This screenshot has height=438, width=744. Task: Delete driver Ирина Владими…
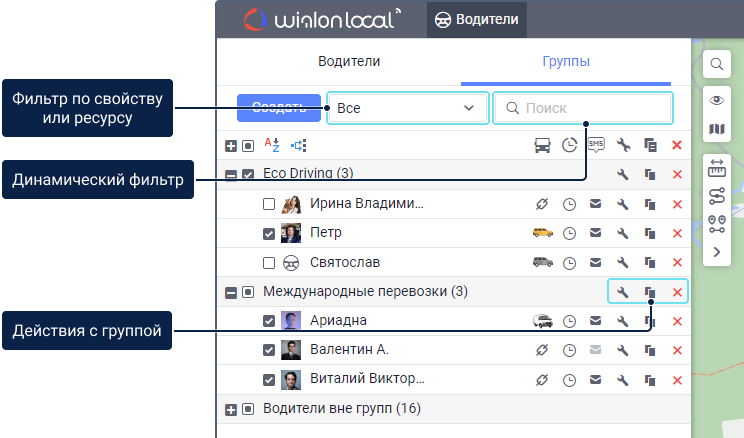pyautogui.click(x=678, y=205)
